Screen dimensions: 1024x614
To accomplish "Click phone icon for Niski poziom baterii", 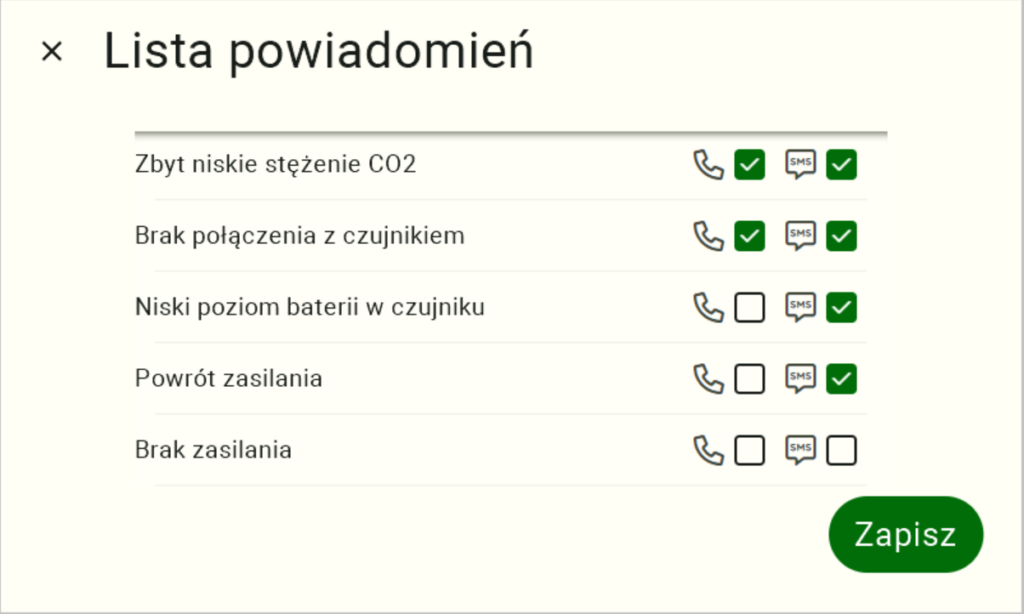I will click(709, 307).
